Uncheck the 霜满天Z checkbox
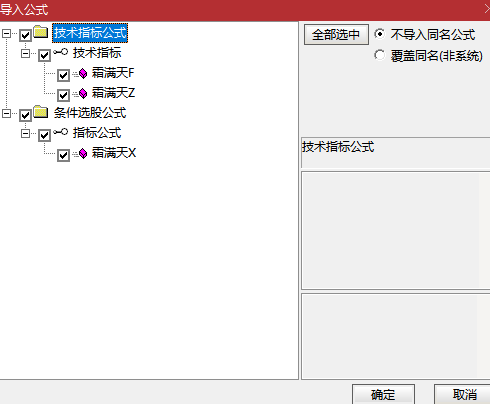490x404 pixels. click(x=63, y=95)
